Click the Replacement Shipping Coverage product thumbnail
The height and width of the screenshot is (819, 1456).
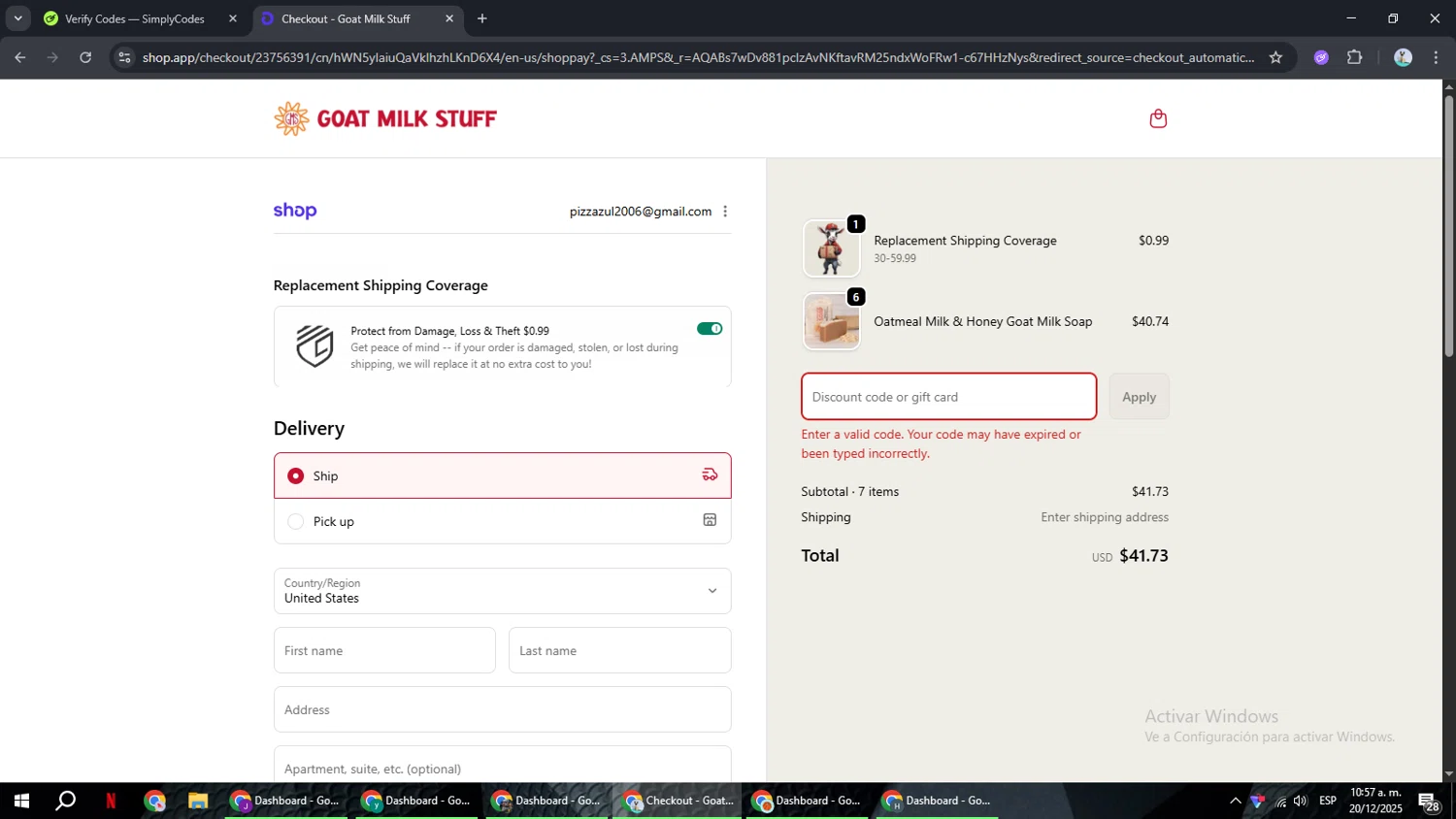pyautogui.click(x=832, y=248)
